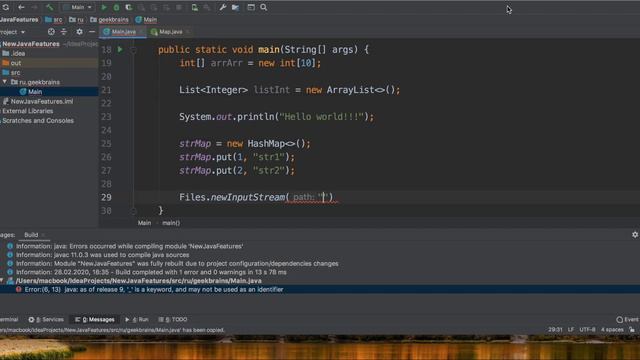Click Collapse All icon in Project panel
This screenshot has height=360, width=640.
64,31
